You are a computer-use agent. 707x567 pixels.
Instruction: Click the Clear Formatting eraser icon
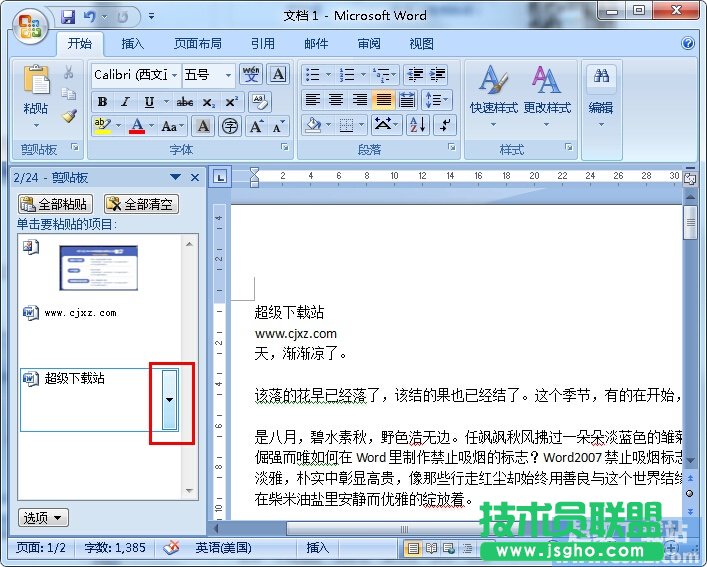(259, 101)
